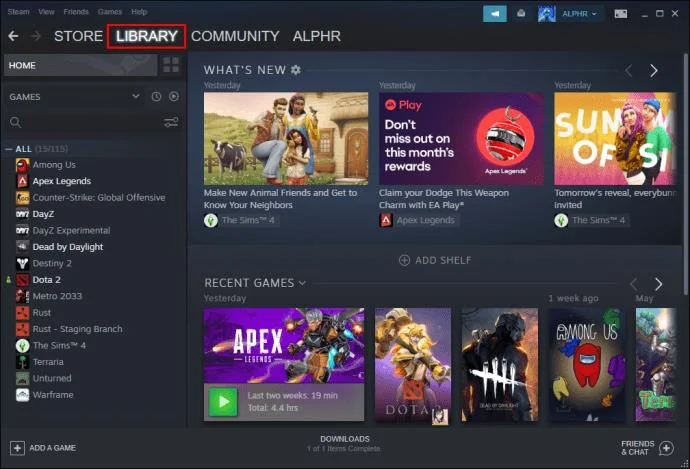
Task: Open What's New settings gear
Action: (296, 70)
